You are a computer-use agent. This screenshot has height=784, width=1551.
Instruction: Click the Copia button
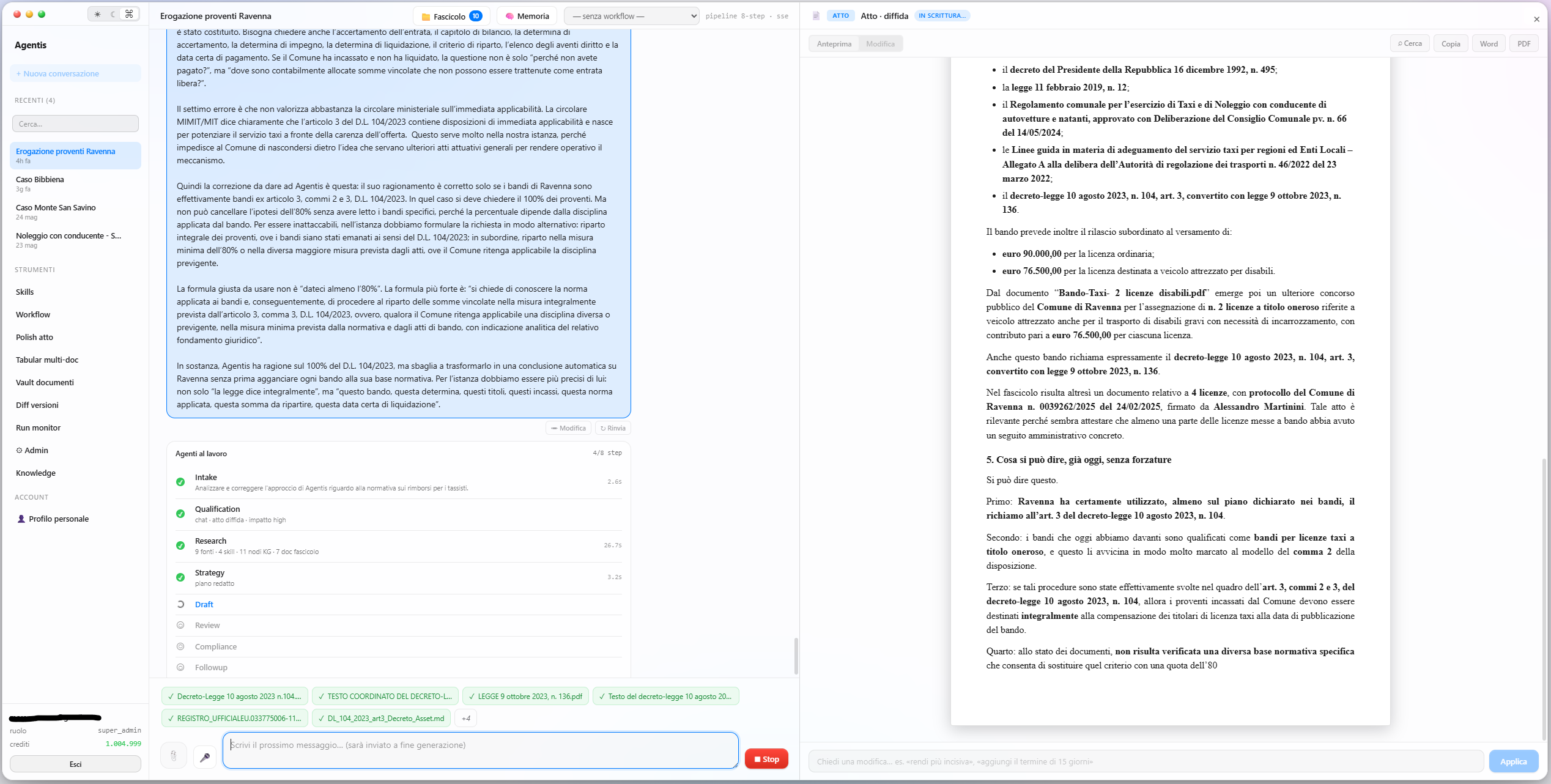[x=1451, y=43]
